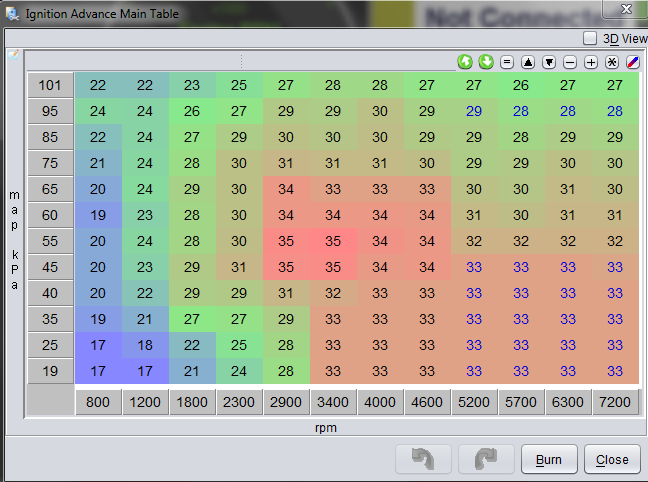
Task: Click the green down-arrow icon in table toolbar
Action: (486, 62)
